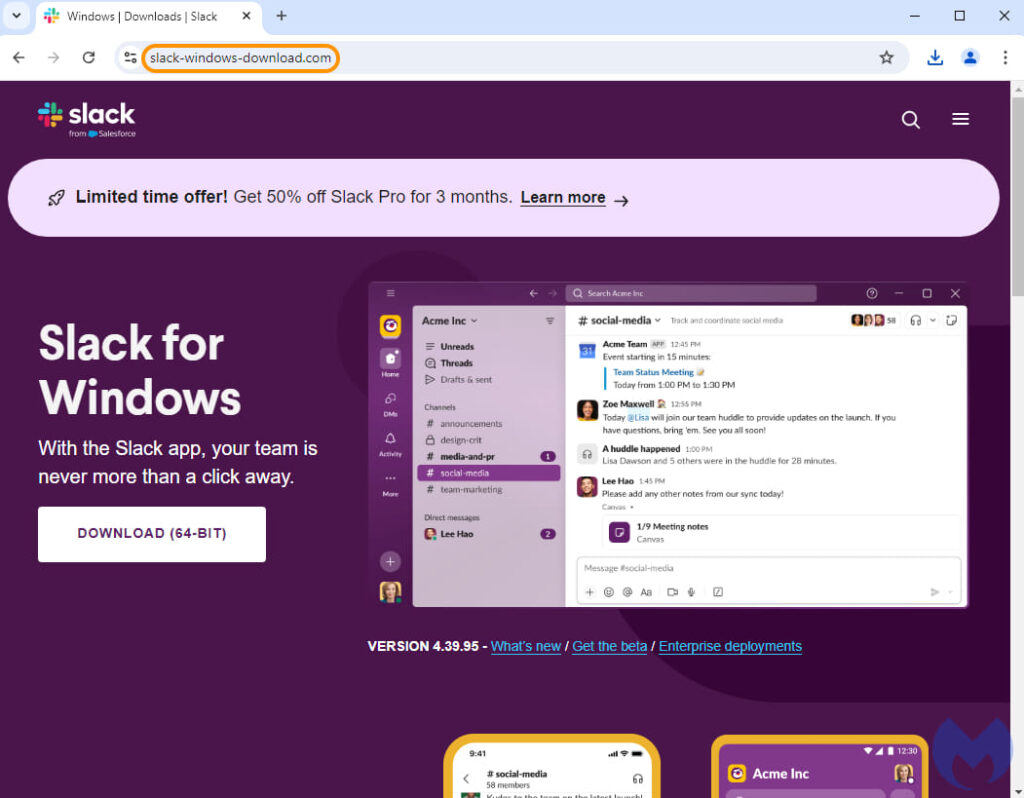Viewport: 1024px width, 798px height.
Task: Open a new browser tab
Action: [x=281, y=16]
